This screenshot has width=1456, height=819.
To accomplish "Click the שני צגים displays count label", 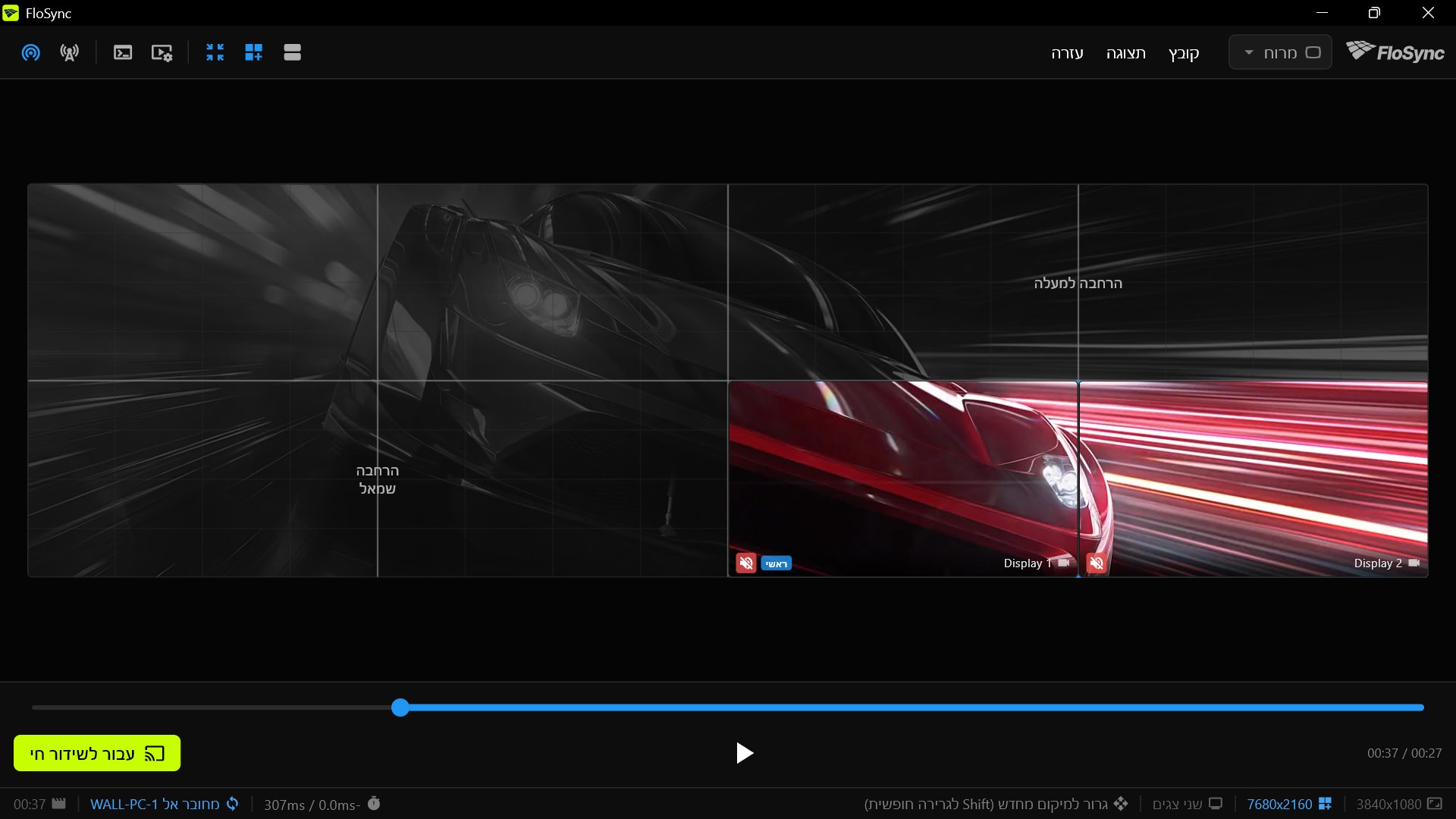I will [1178, 804].
